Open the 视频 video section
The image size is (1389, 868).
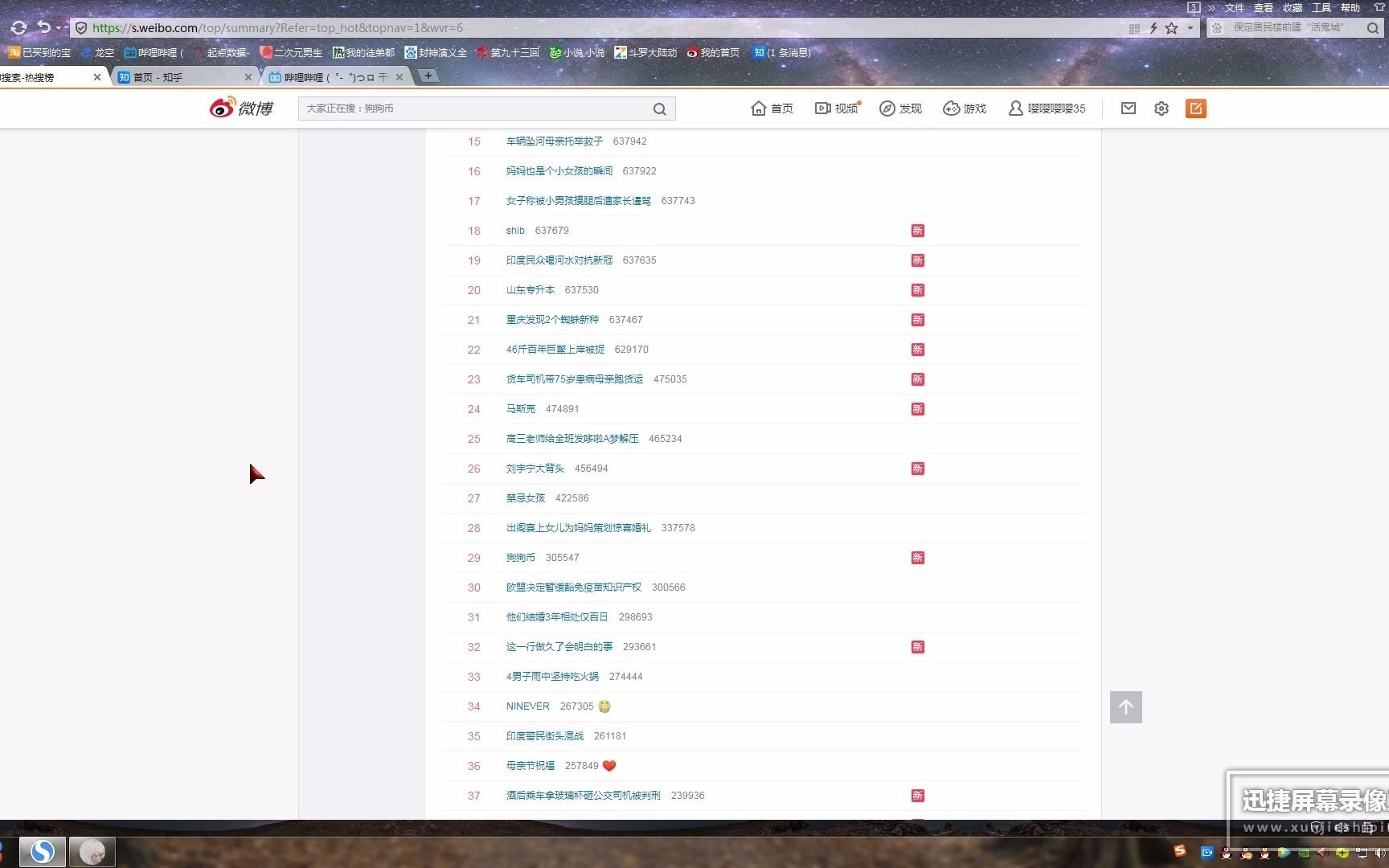point(837,108)
